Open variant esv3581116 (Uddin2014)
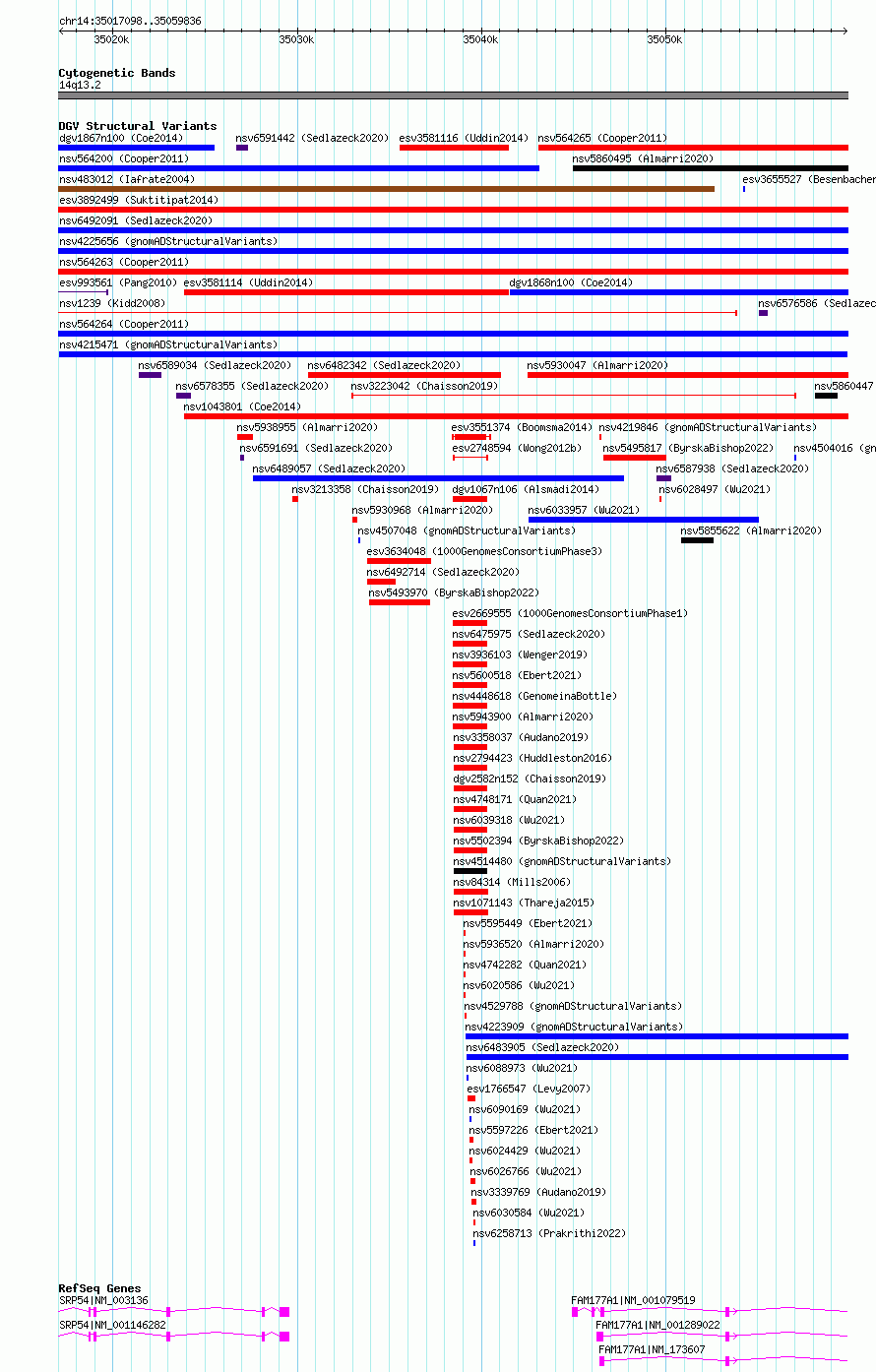Screen dimensions: 876x1372 [x=454, y=148]
